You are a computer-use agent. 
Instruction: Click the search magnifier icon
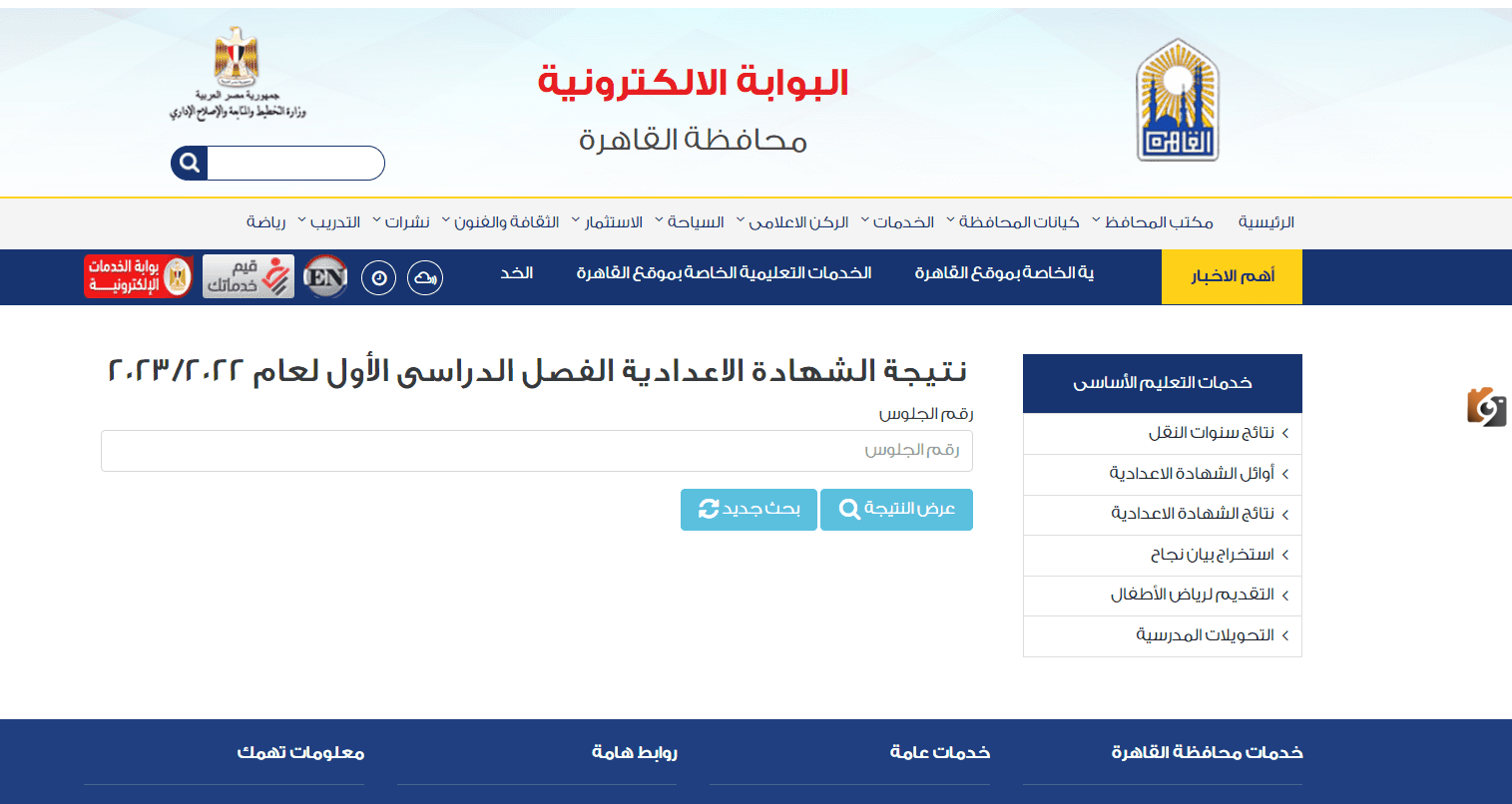pyautogui.click(x=188, y=163)
